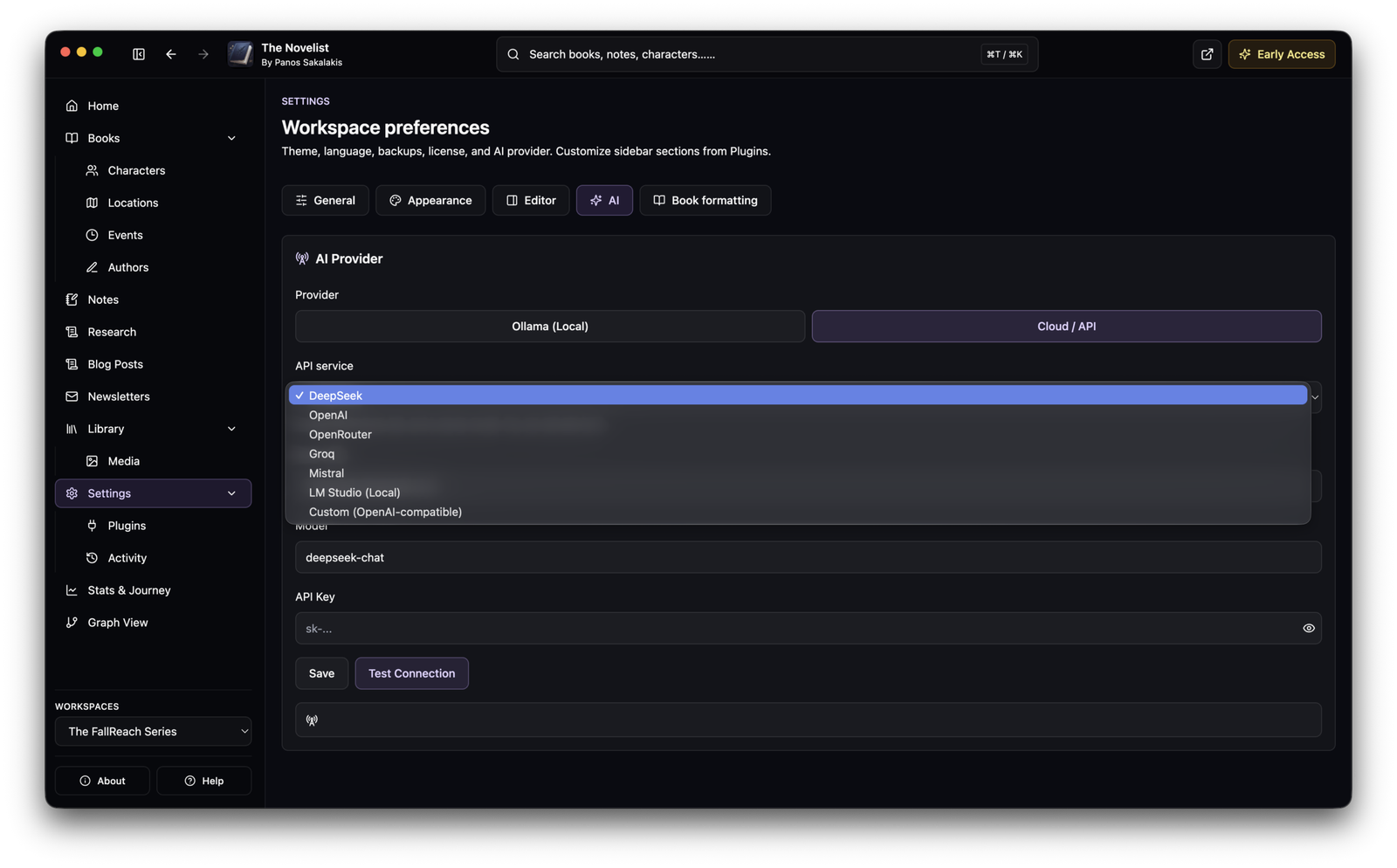
Task: Collapse the Library section chevron
Action: (231, 429)
